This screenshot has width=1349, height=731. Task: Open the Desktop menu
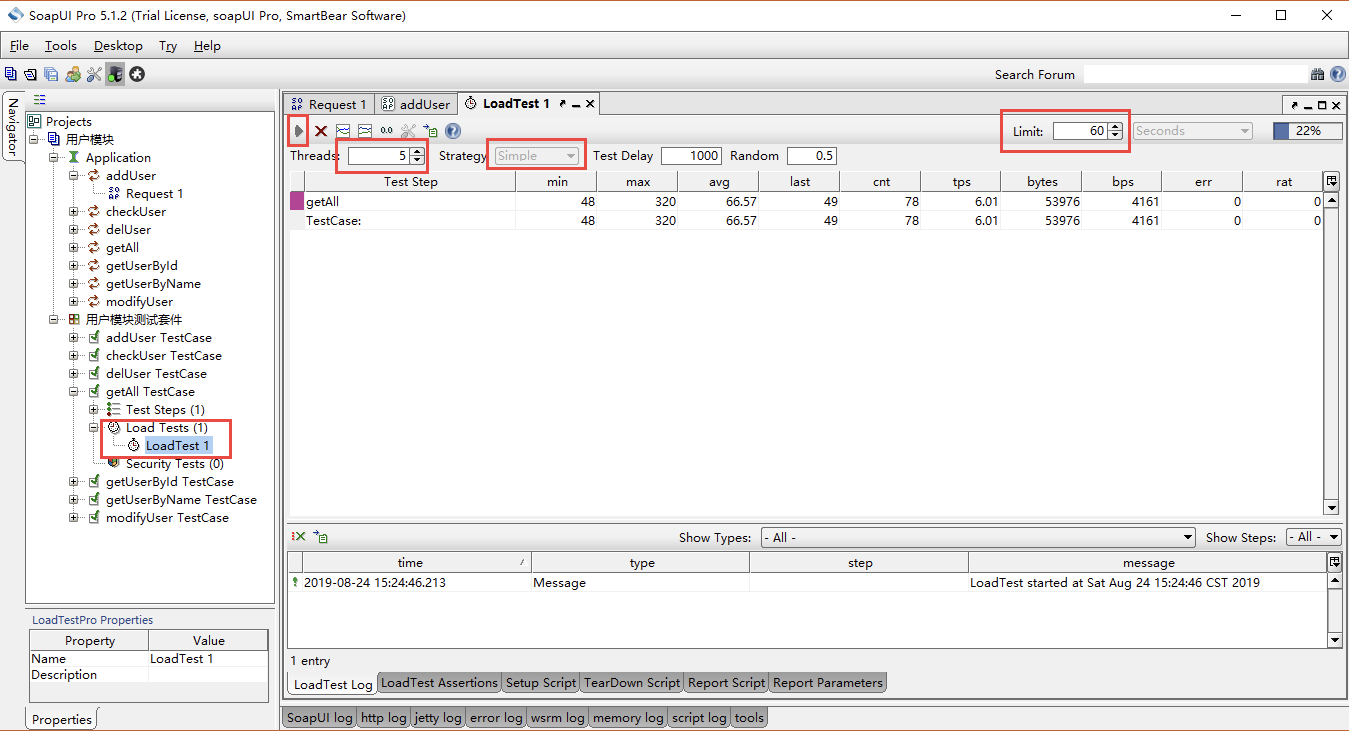point(118,45)
